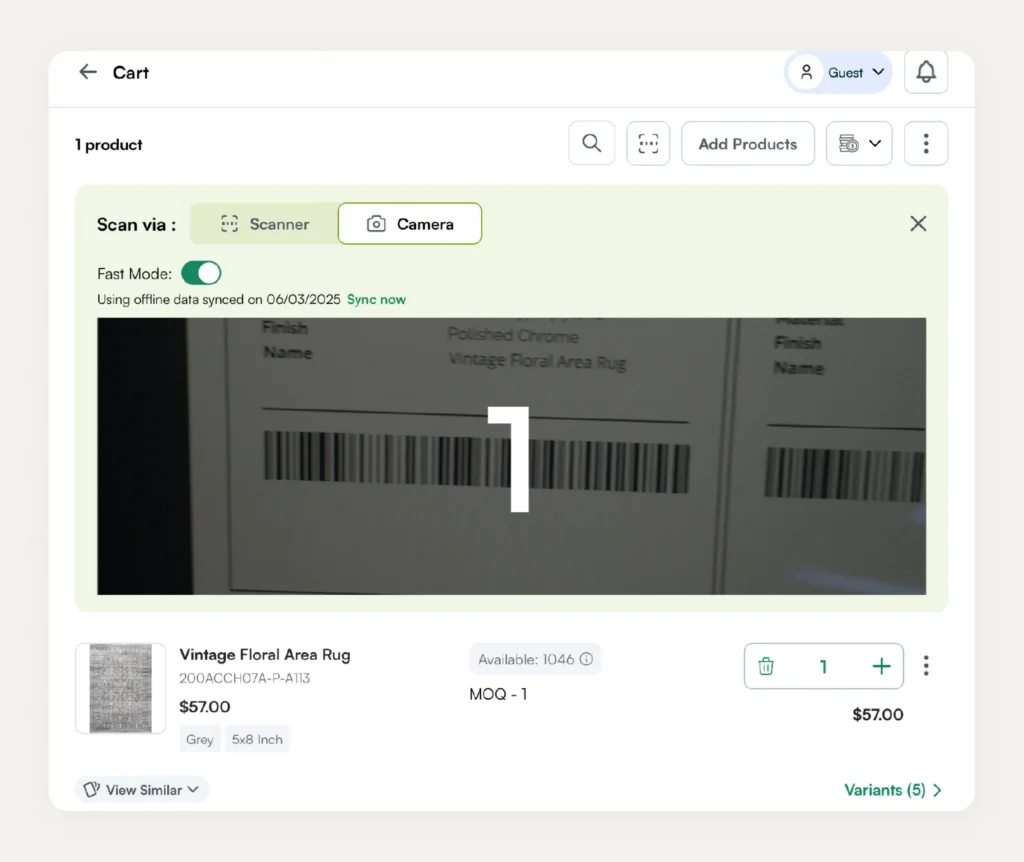The image size is (1024, 862).
Task: Click the 1 product count label
Action: [108, 144]
